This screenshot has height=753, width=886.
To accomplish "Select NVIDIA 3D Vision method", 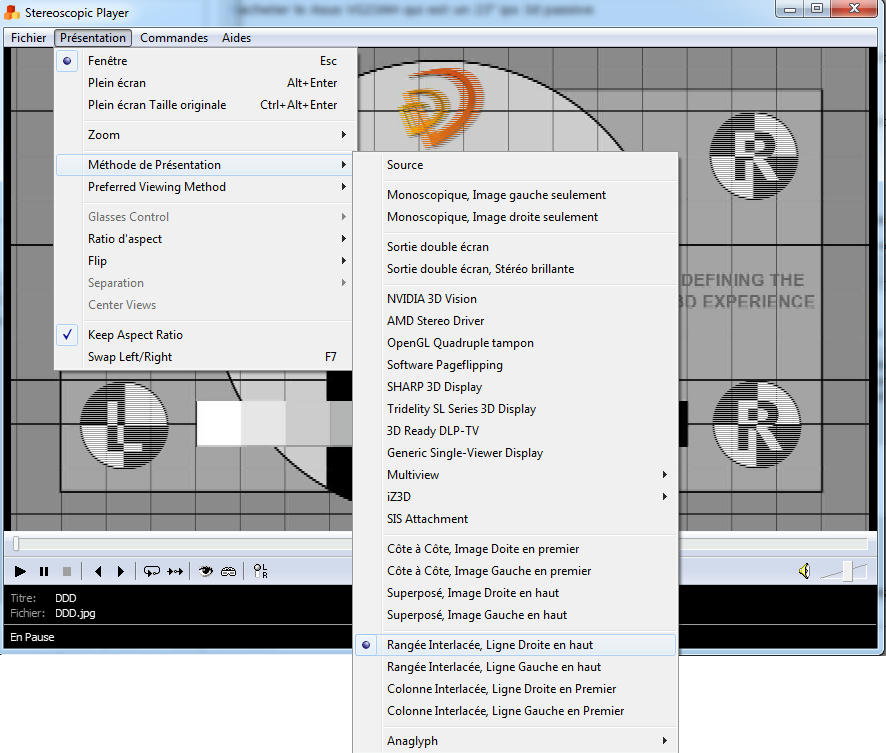I will tap(515, 298).
